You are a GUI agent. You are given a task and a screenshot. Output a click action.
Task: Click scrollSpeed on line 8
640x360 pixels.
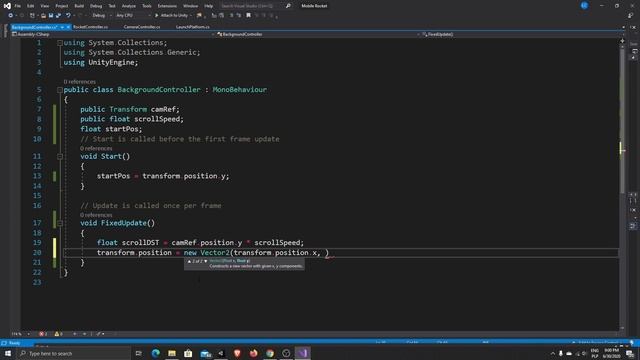pyautogui.click(x=157, y=119)
